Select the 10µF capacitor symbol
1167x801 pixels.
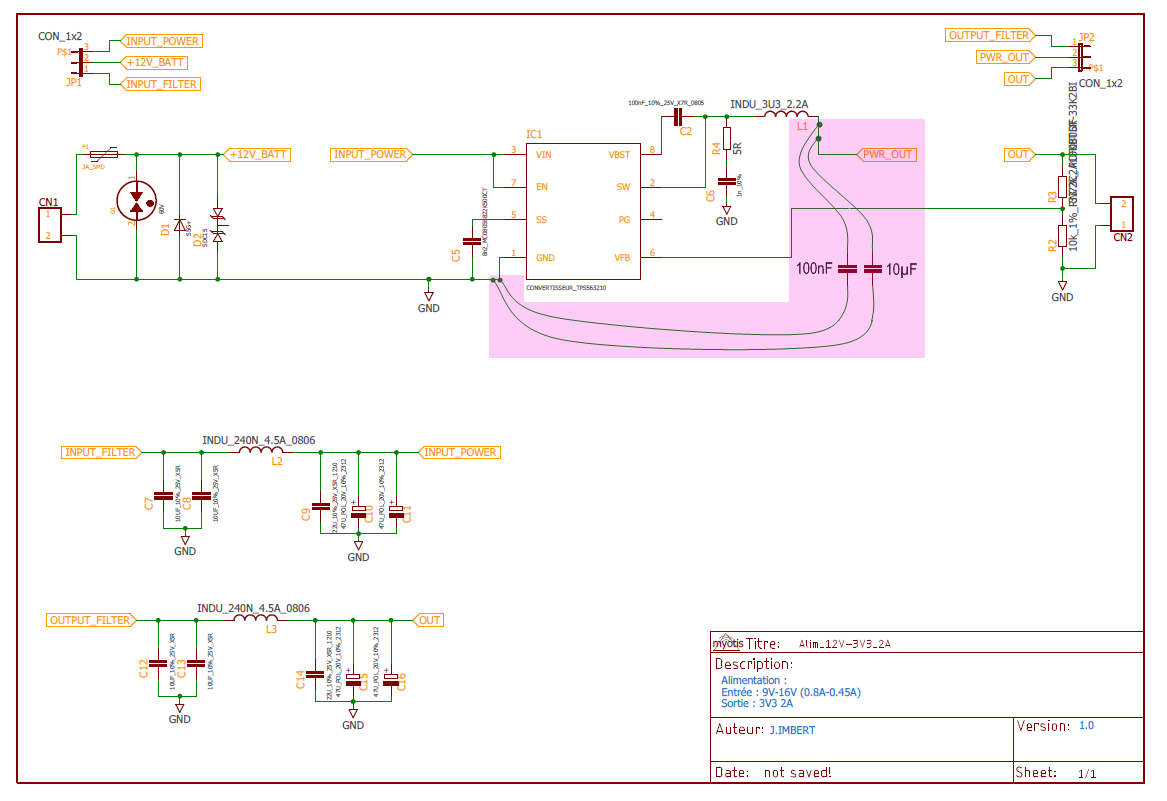click(873, 269)
